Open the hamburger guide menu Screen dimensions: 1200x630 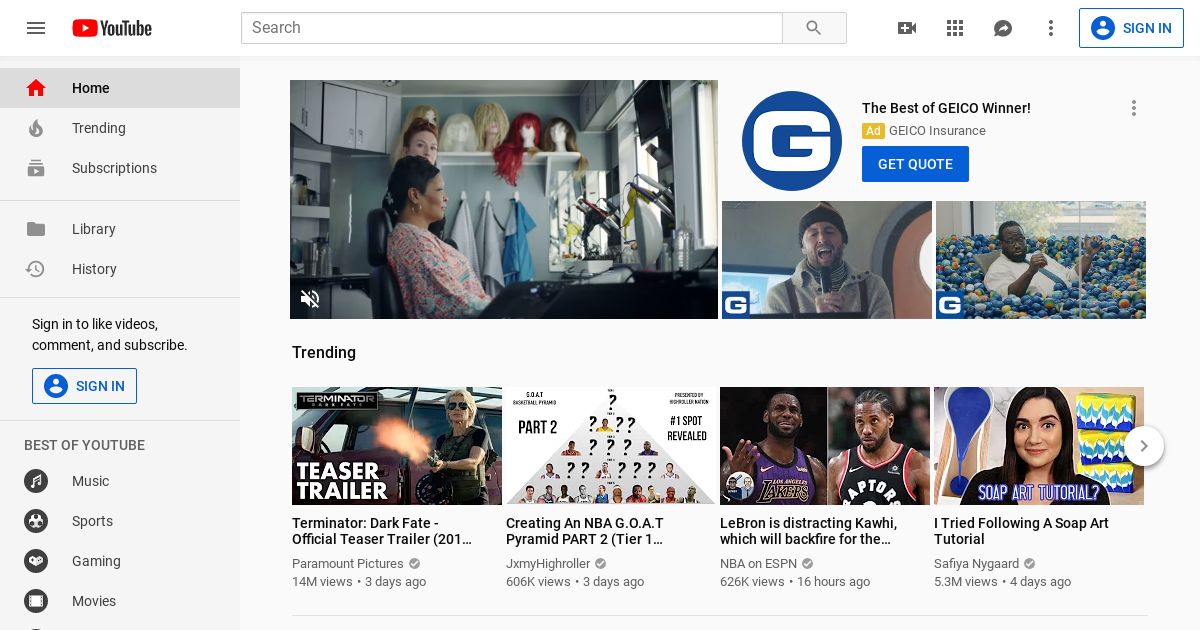point(36,28)
